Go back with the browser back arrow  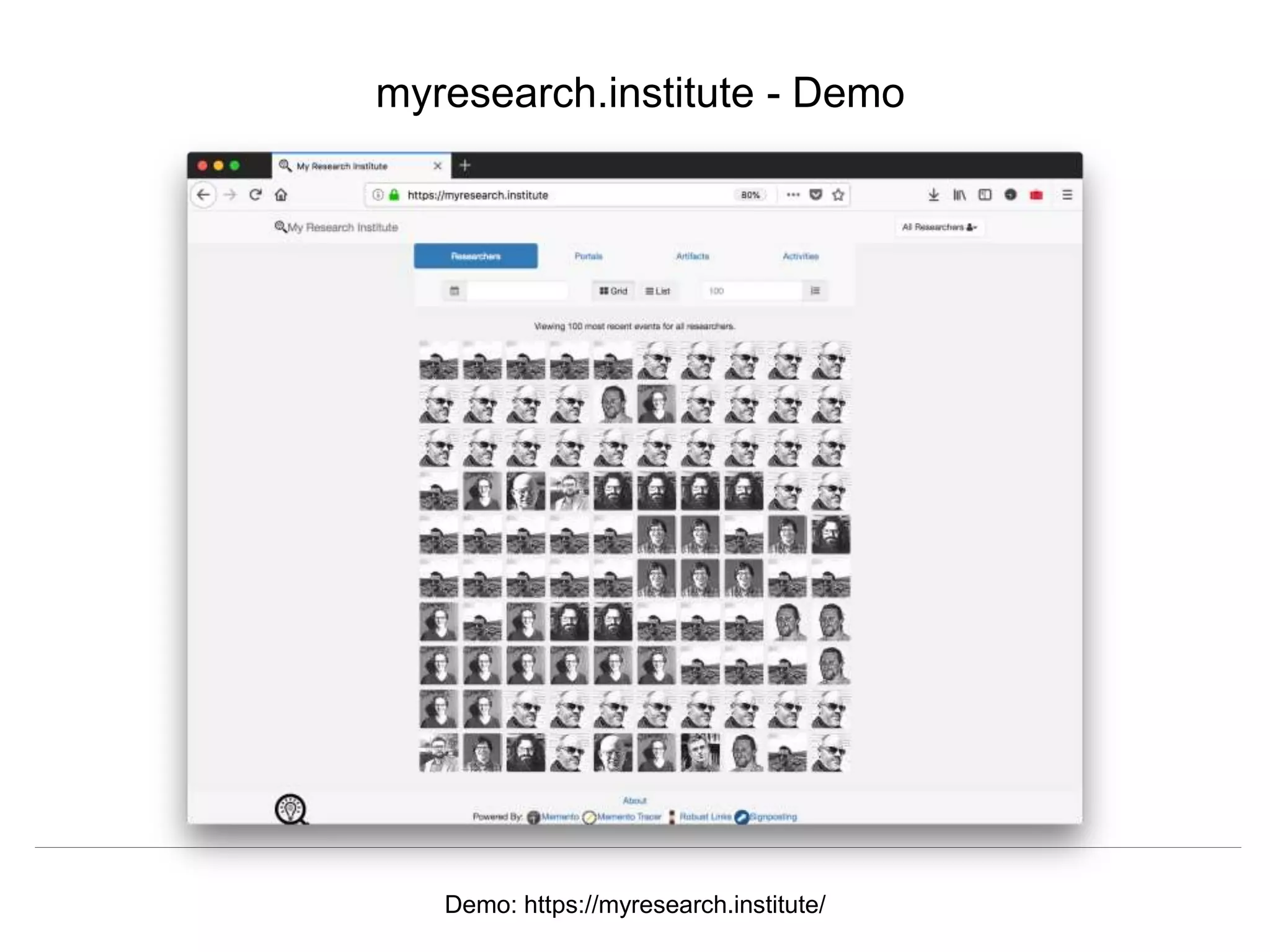(x=203, y=195)
